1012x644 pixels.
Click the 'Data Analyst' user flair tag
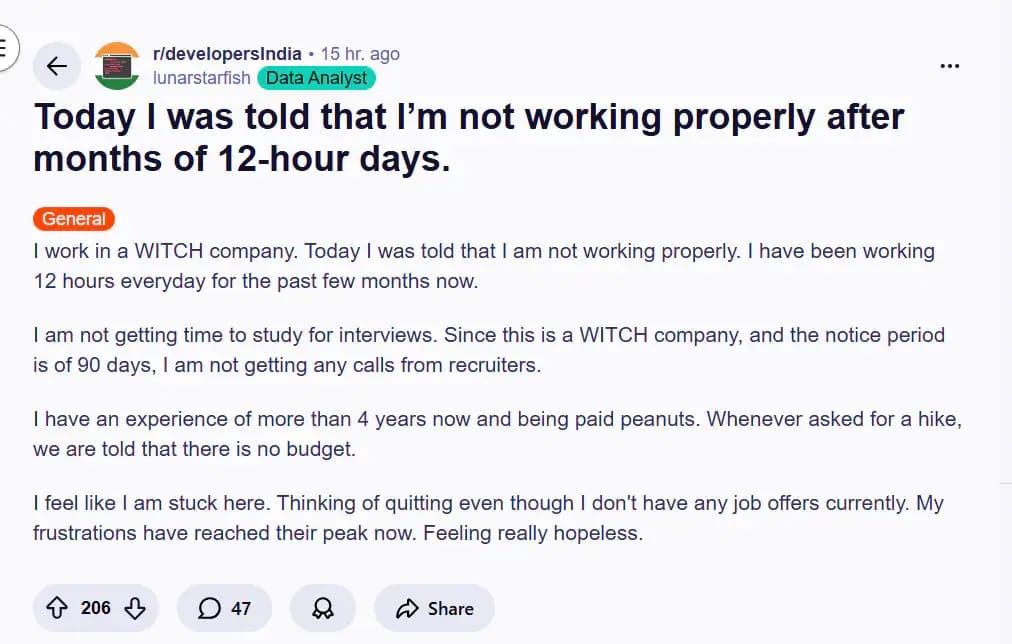316,77
